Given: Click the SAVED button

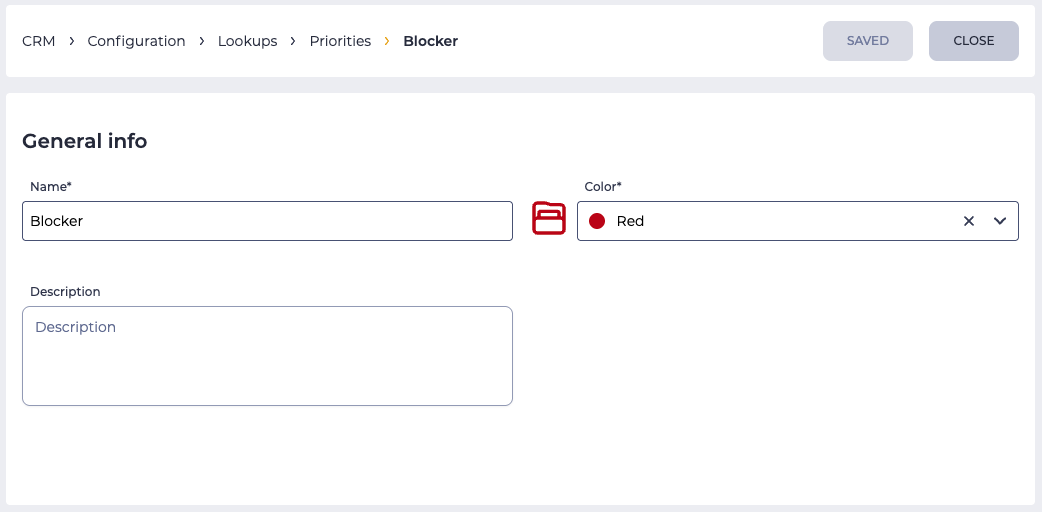Looking at the screenshot, I should point(868,41).
